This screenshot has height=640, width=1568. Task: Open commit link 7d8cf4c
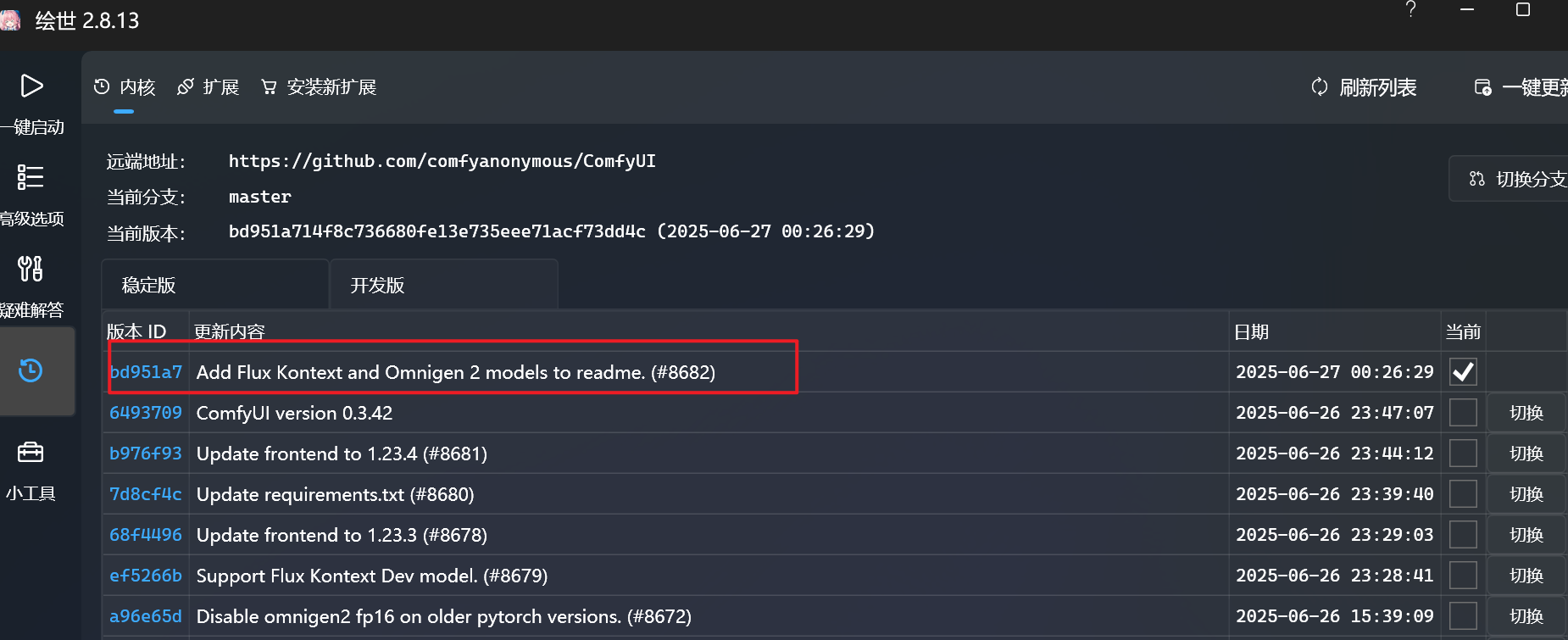(146, 494)
